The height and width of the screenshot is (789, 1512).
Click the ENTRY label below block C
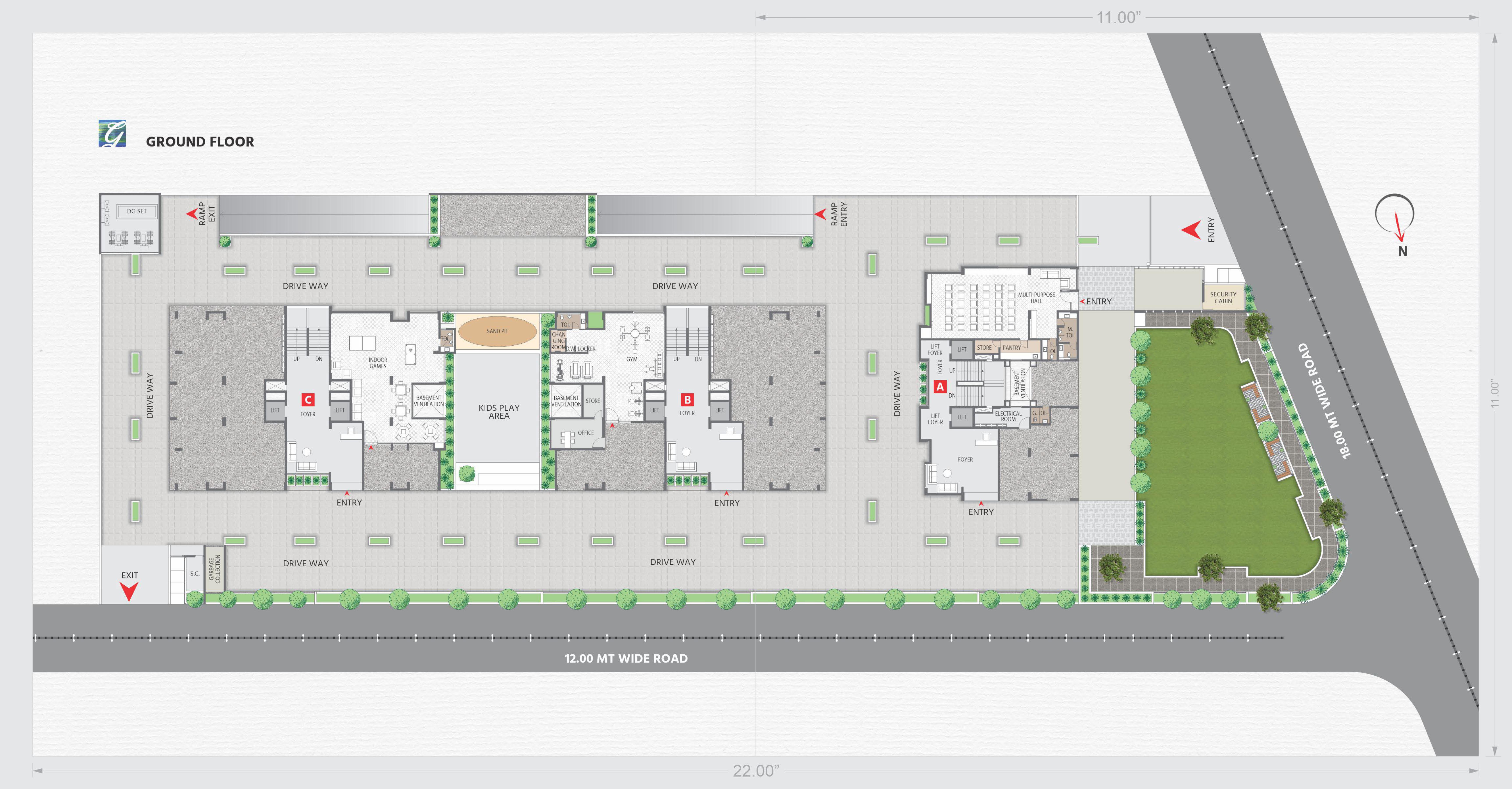349,503
